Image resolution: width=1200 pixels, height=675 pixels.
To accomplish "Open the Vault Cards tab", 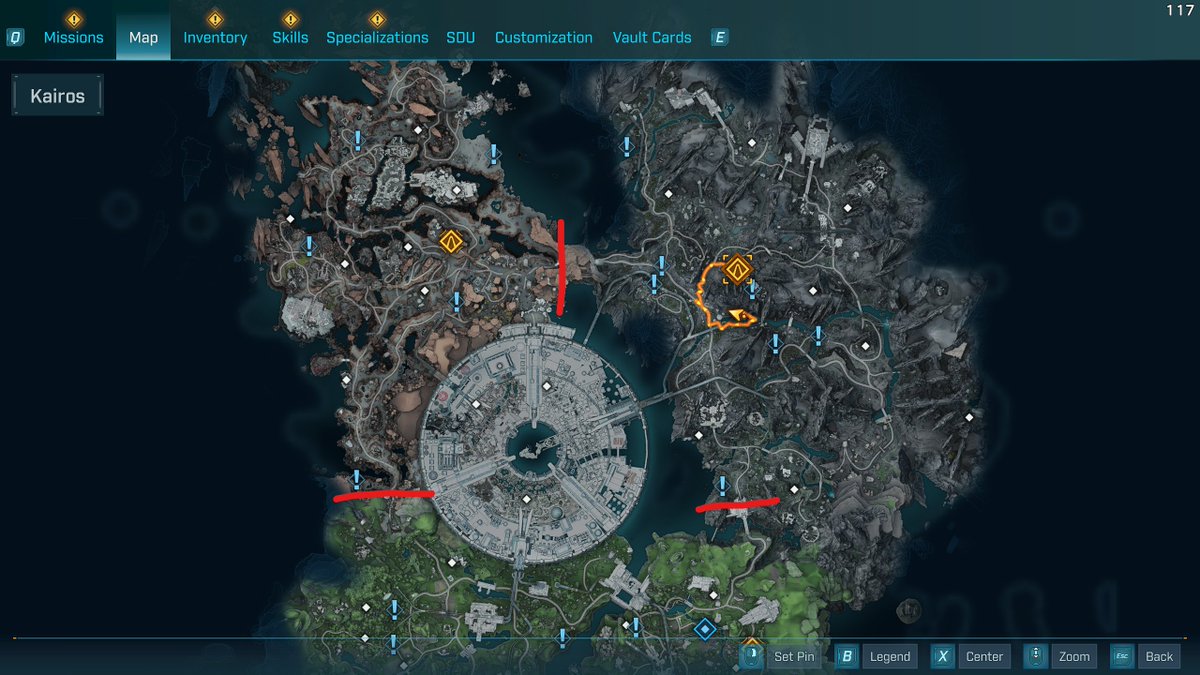I will tap(652, 37).
